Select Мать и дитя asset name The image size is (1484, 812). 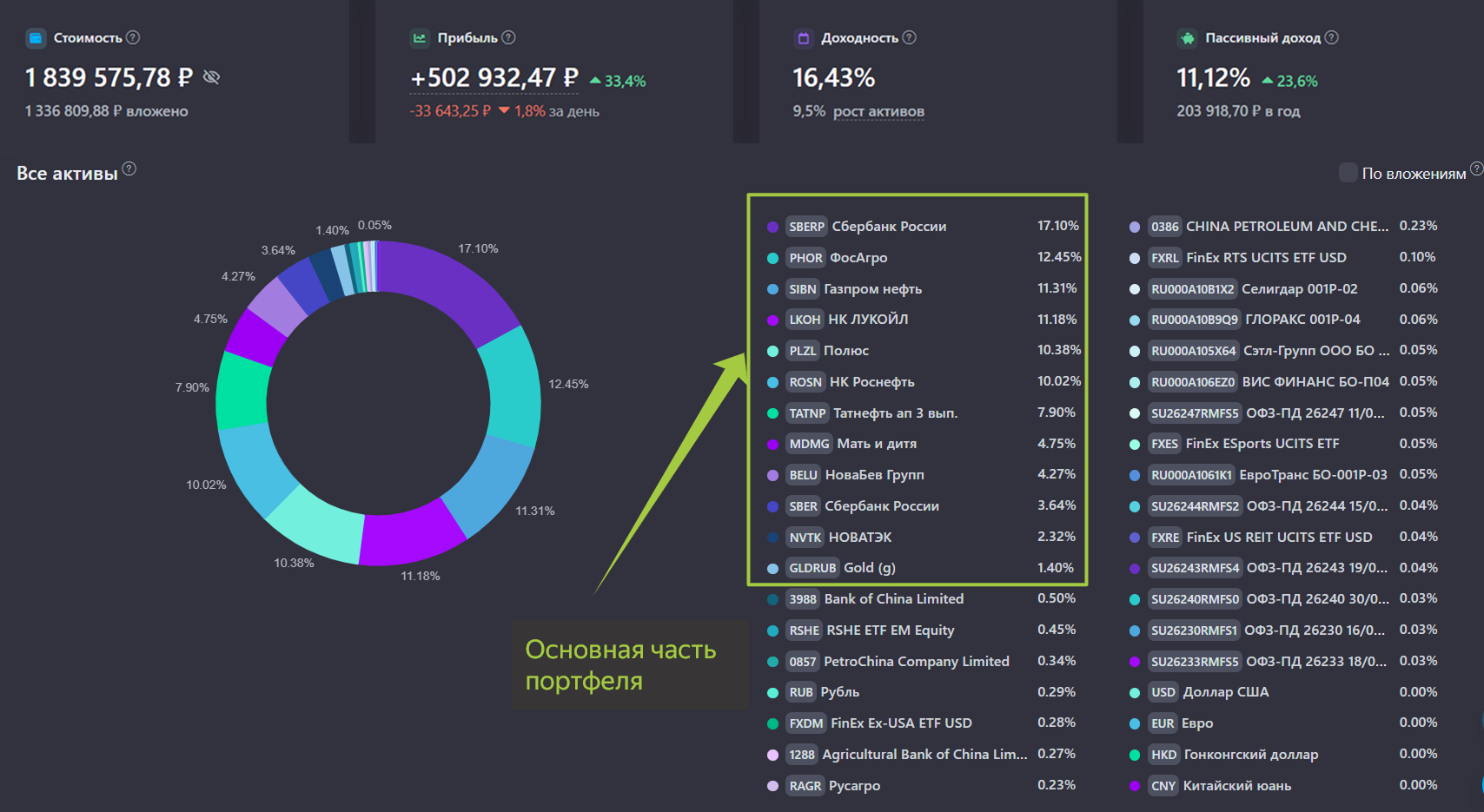coord(877,444)
